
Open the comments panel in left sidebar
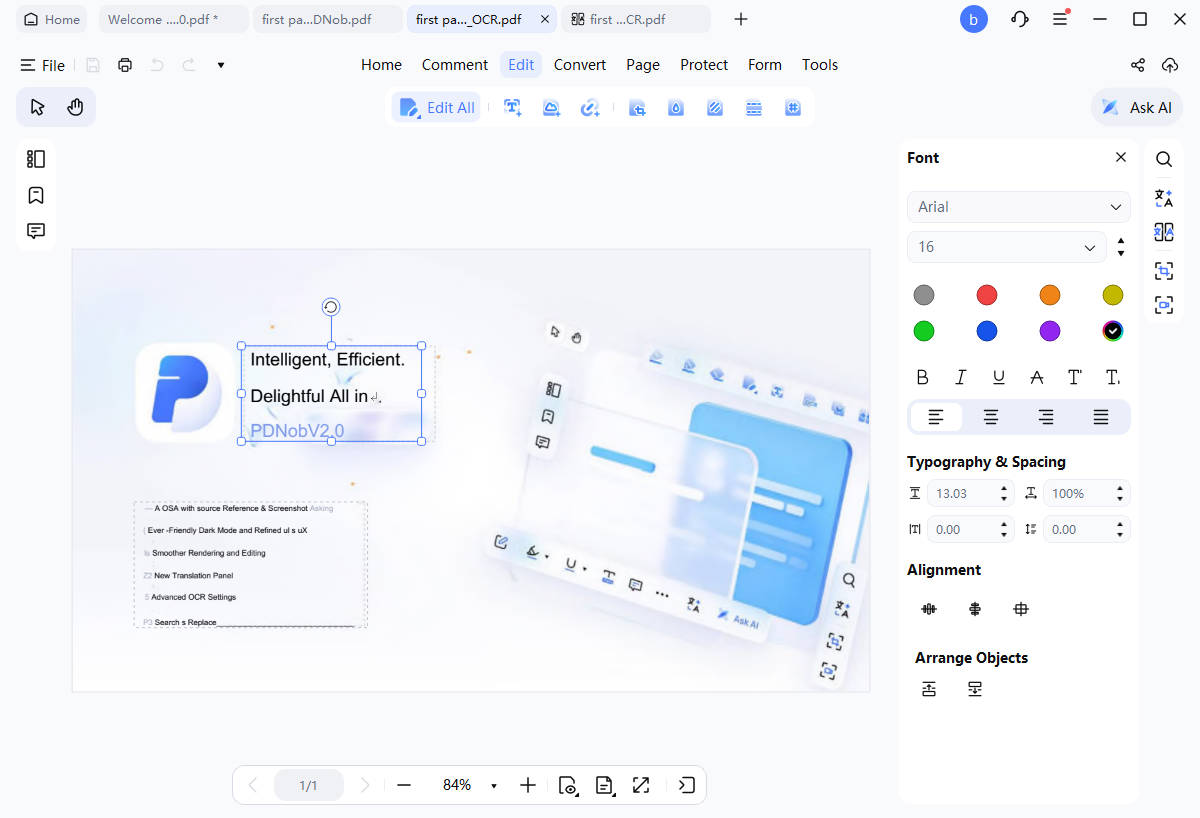36,231
